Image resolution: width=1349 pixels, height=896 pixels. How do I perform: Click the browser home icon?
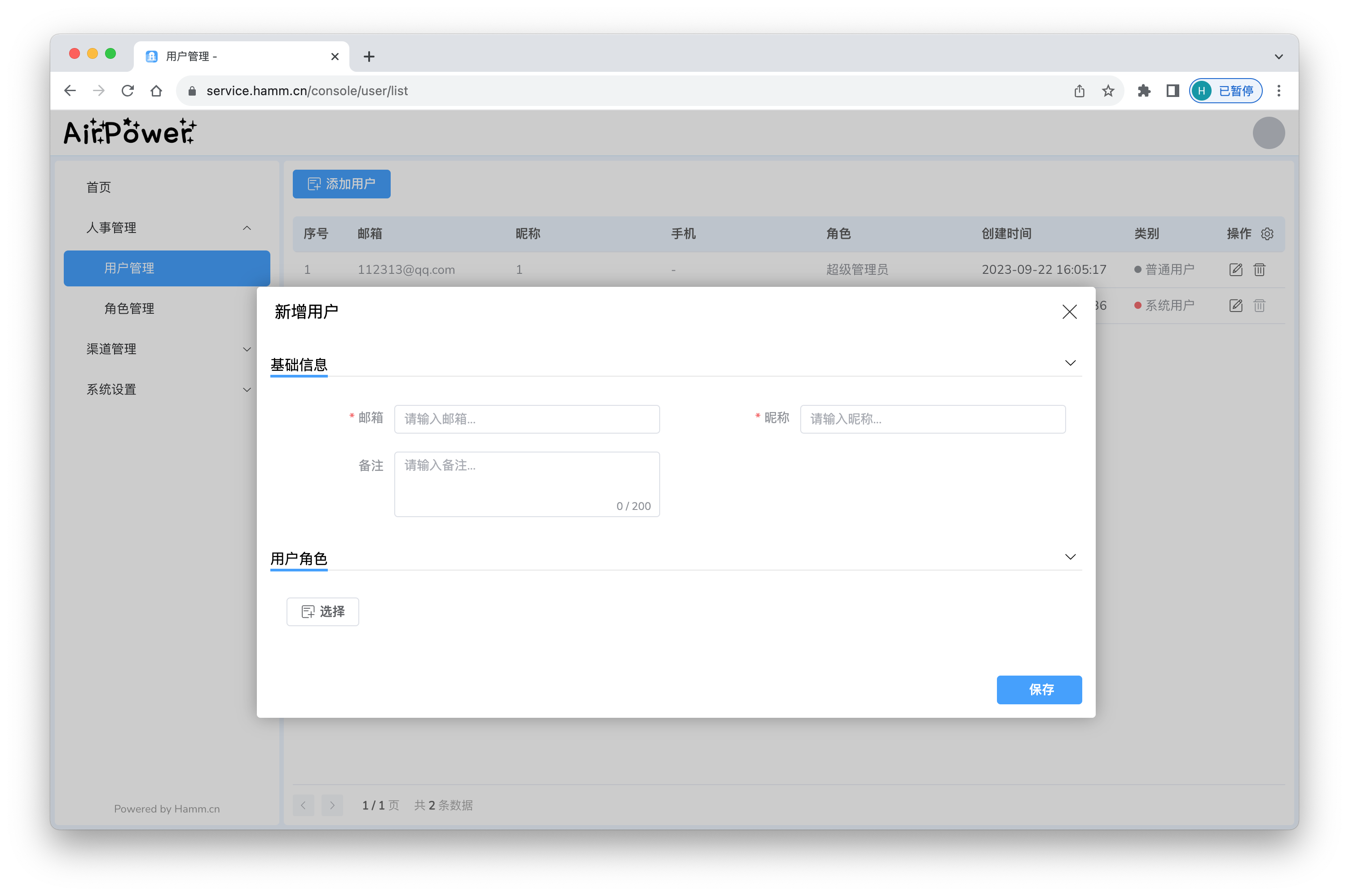click(156, 91)
